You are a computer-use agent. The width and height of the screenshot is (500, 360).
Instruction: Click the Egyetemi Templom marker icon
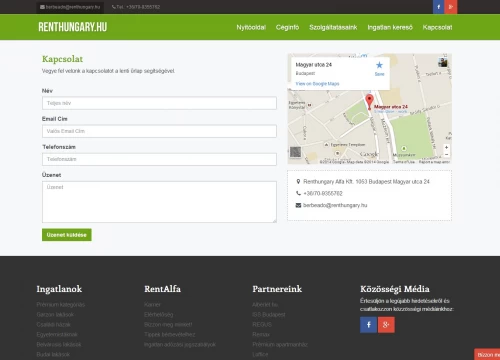click(x=326, y=145)
